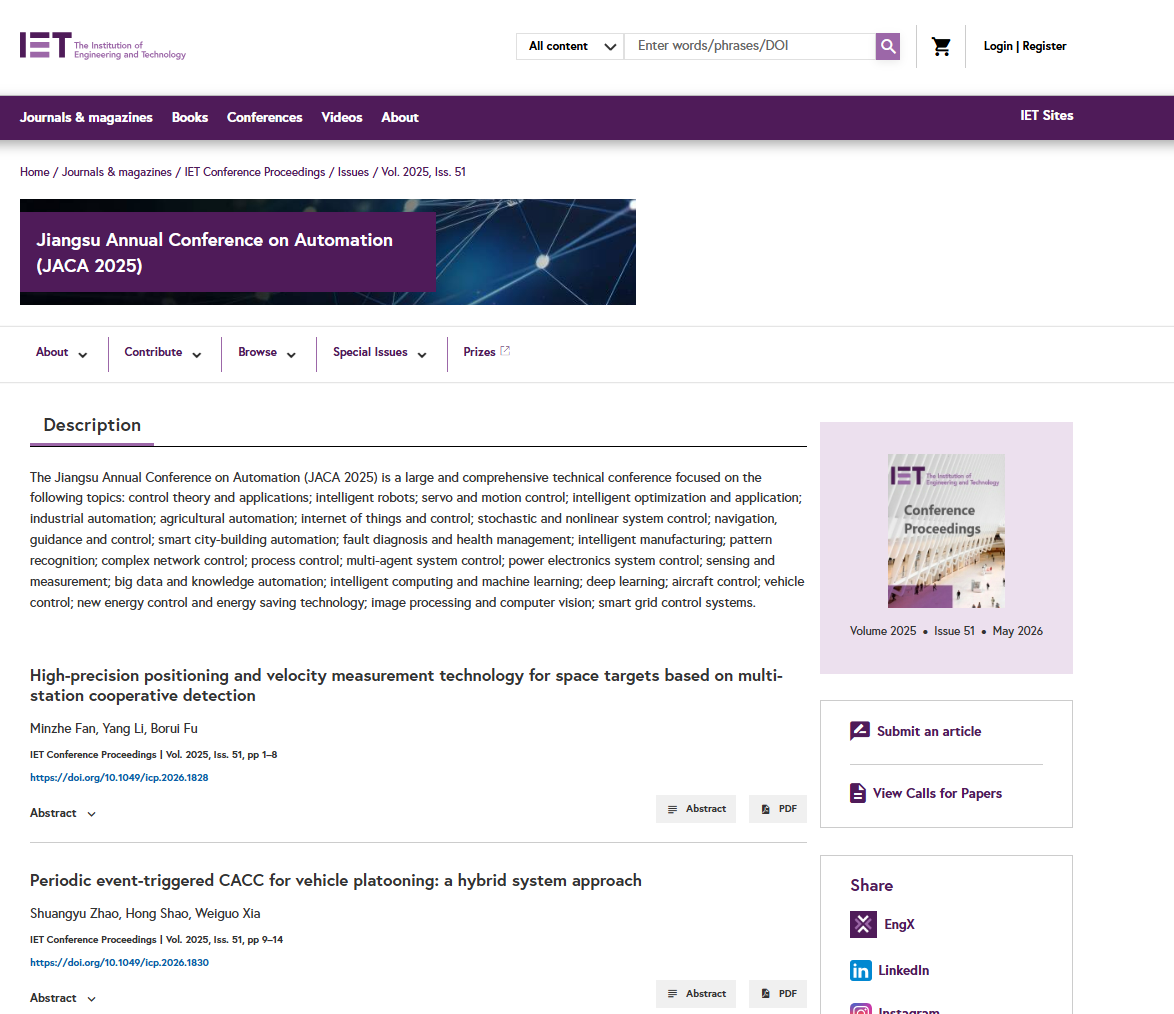Expand Abstract under the CACC vehicle platooning paper
This screenshot has height=1014, width=1174.
63,998
